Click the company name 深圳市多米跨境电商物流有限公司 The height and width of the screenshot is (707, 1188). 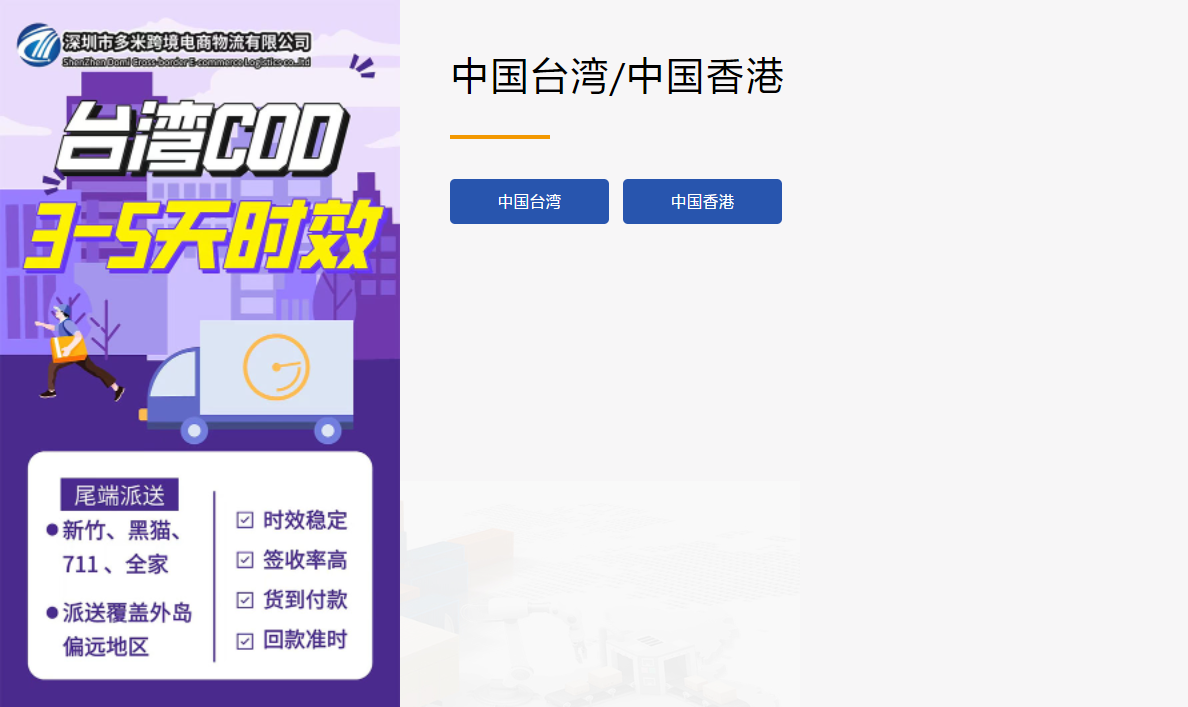pyautogui.click(x=186, y=42)
